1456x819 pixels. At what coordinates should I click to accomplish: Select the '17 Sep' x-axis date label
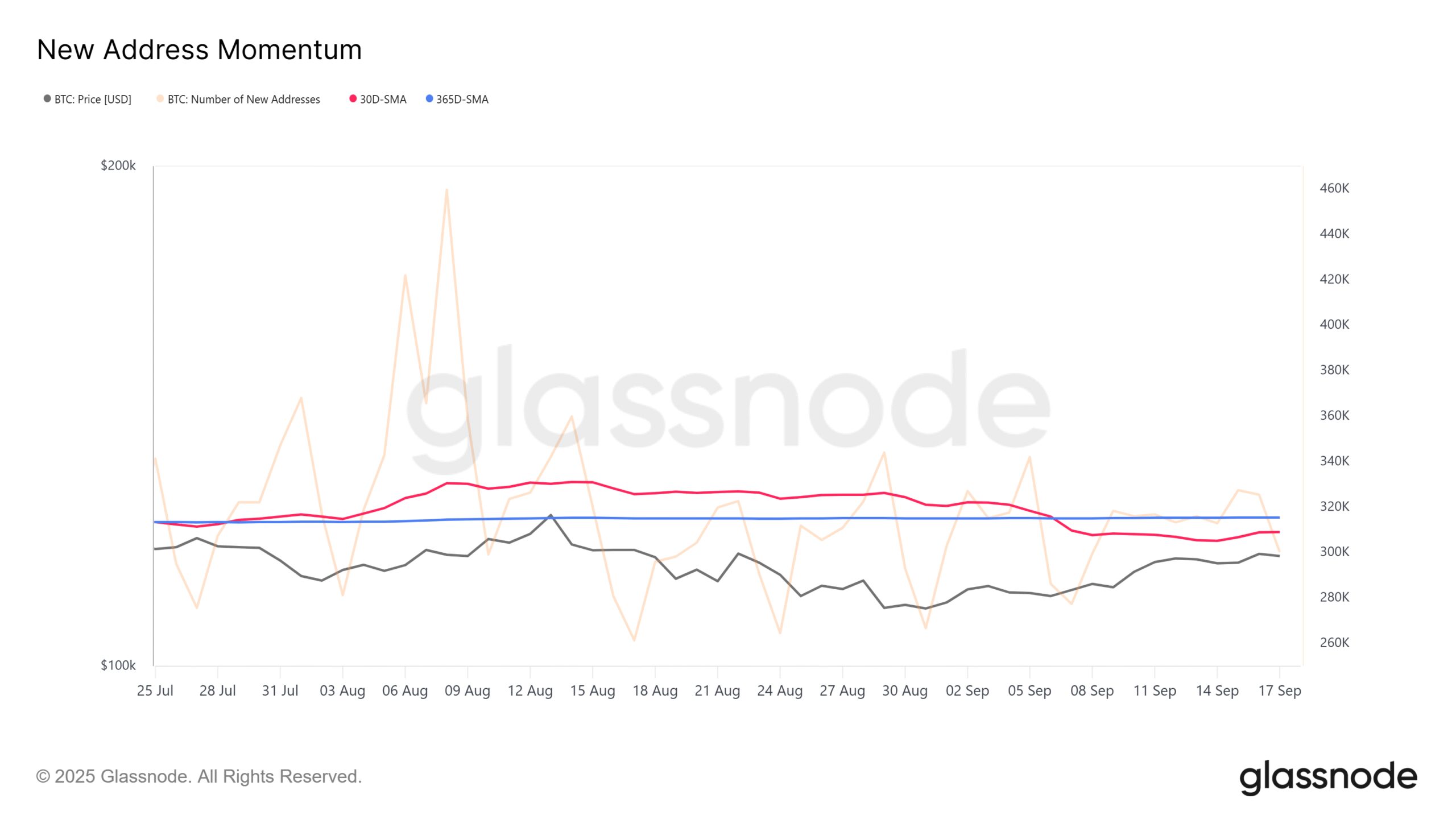coord(1279,690)
